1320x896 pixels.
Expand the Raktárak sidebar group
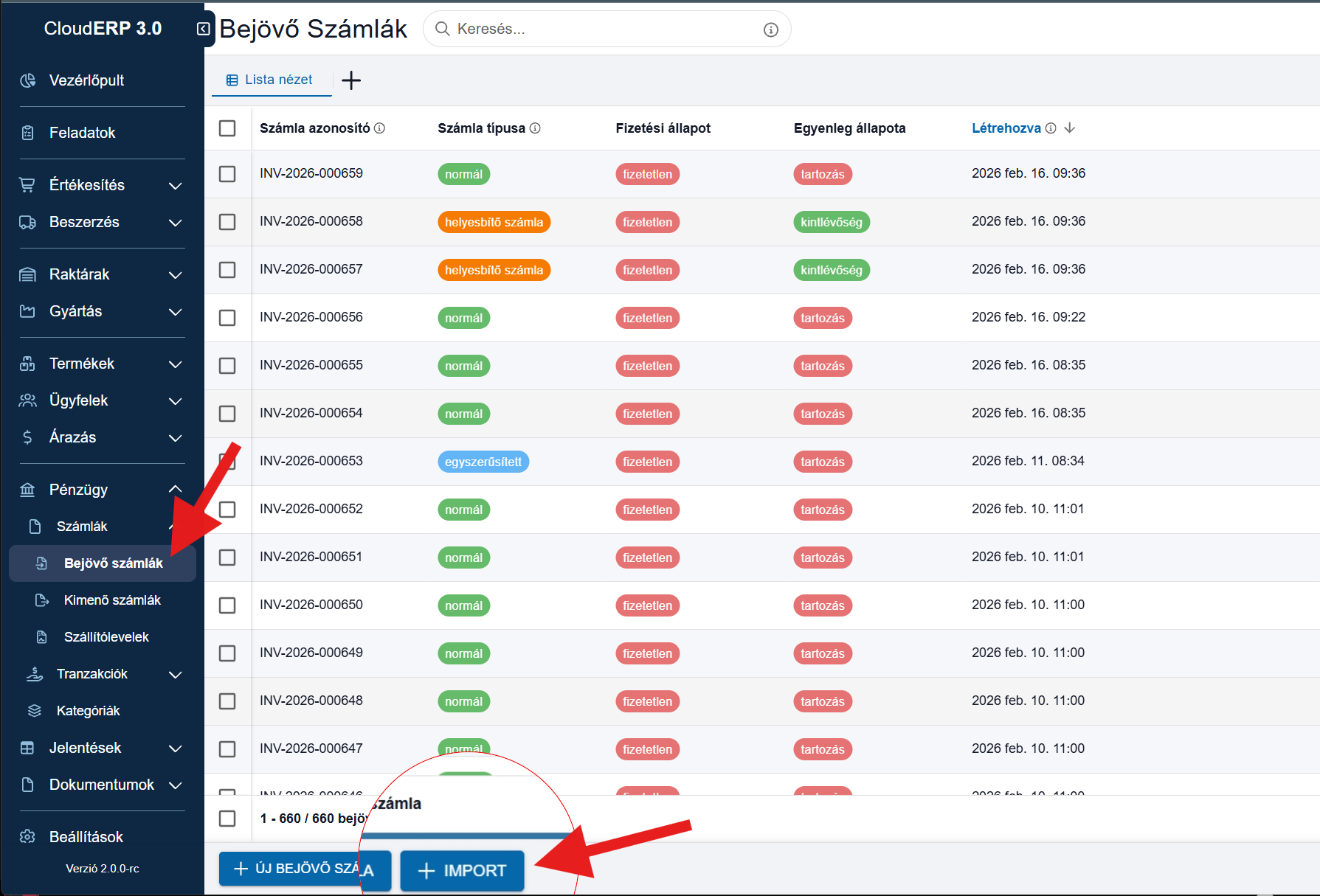[x=175, y=274]
